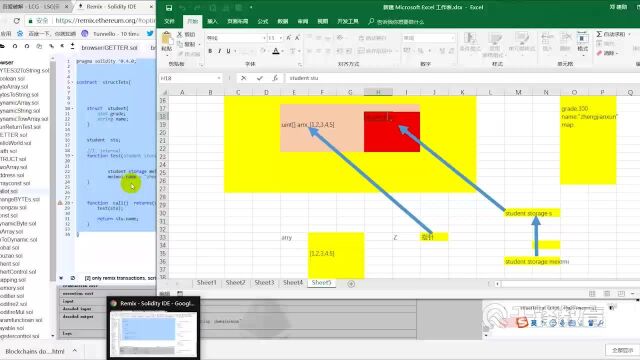The width and height of the screenshot is (640, 360).
Task: Open the font size dropdown
Action: (280, 38)
